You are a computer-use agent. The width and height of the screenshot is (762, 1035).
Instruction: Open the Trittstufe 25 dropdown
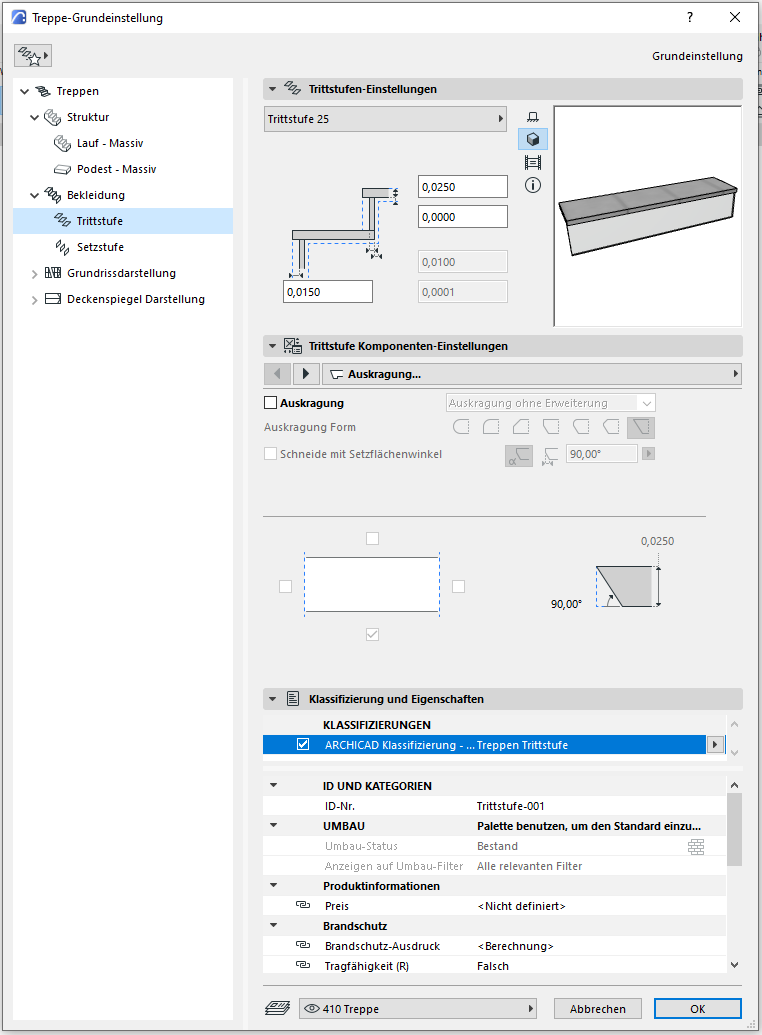386,119
